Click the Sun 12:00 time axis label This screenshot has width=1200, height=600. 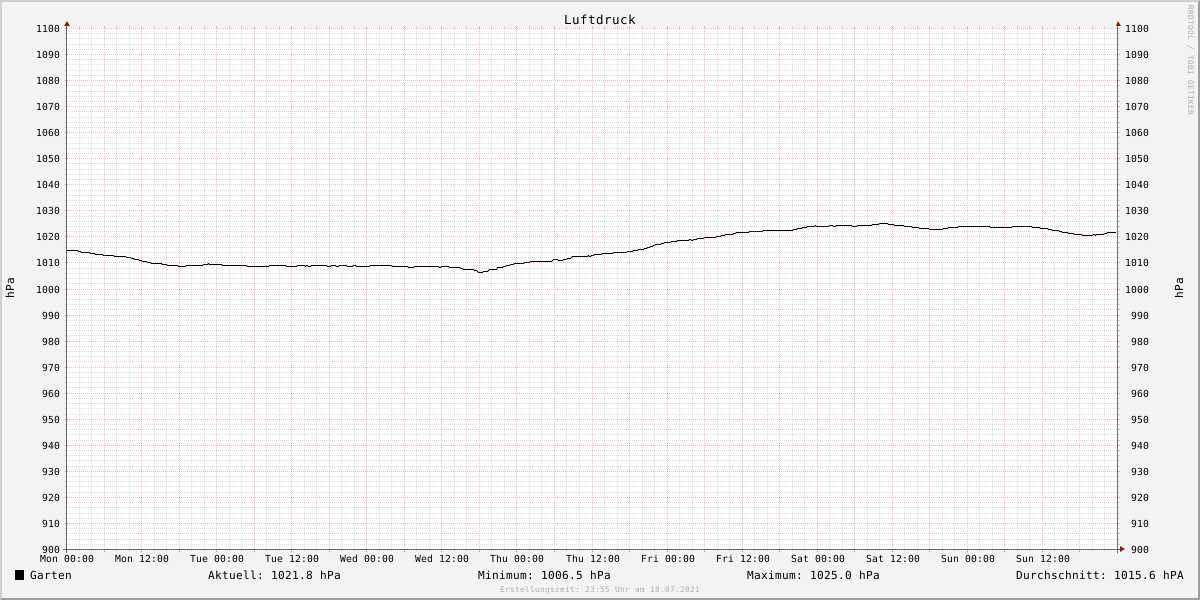pyautogui.click(x=1043, y=559)
